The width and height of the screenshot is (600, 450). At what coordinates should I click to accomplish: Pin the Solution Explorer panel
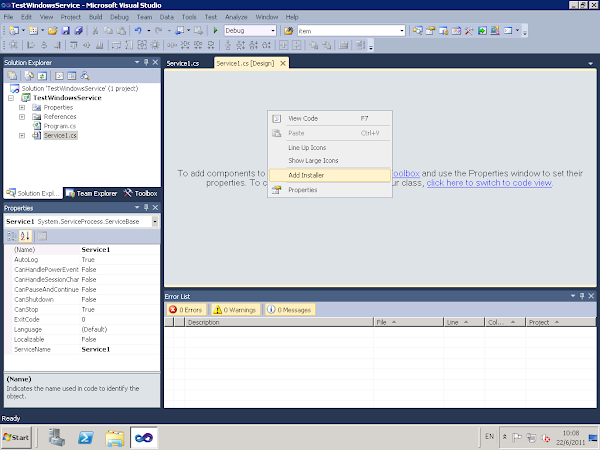(146, 62)
